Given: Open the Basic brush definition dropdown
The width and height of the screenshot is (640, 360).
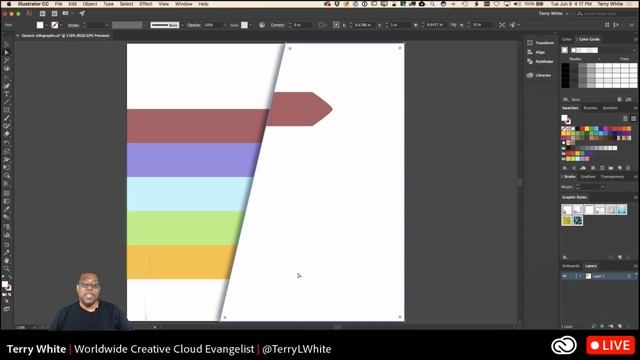Looking at the screenshot, I should click(x=182, y=25).
